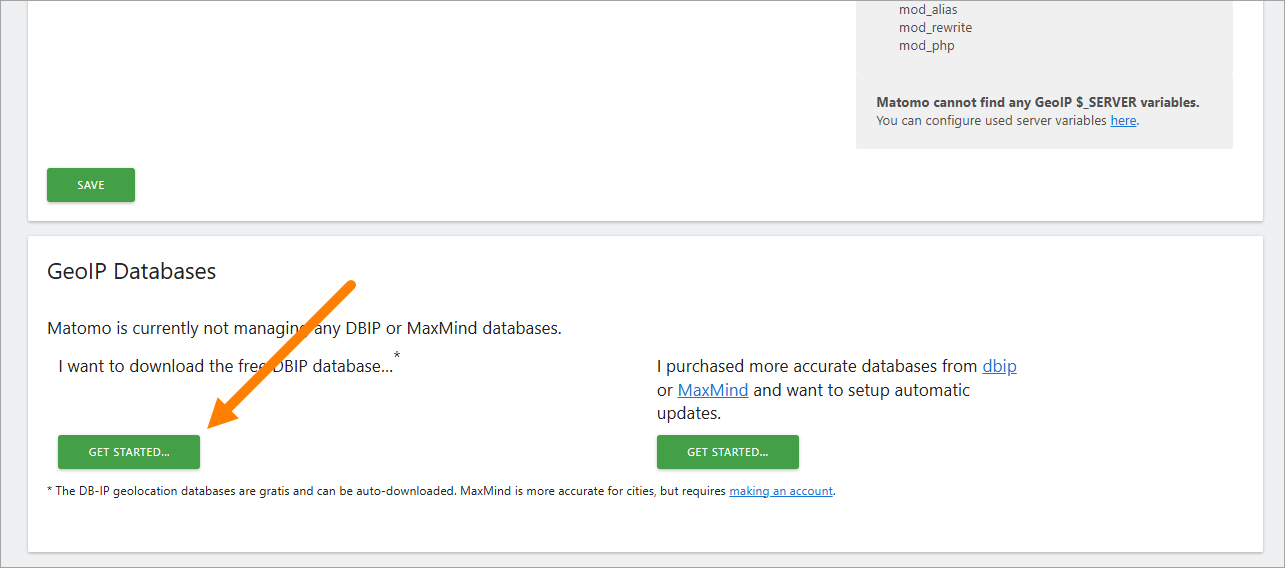Click the bold 'Matomo cannot find any GeoIP' message
The image size is (1285, 568).
(x=1037, y=102)
